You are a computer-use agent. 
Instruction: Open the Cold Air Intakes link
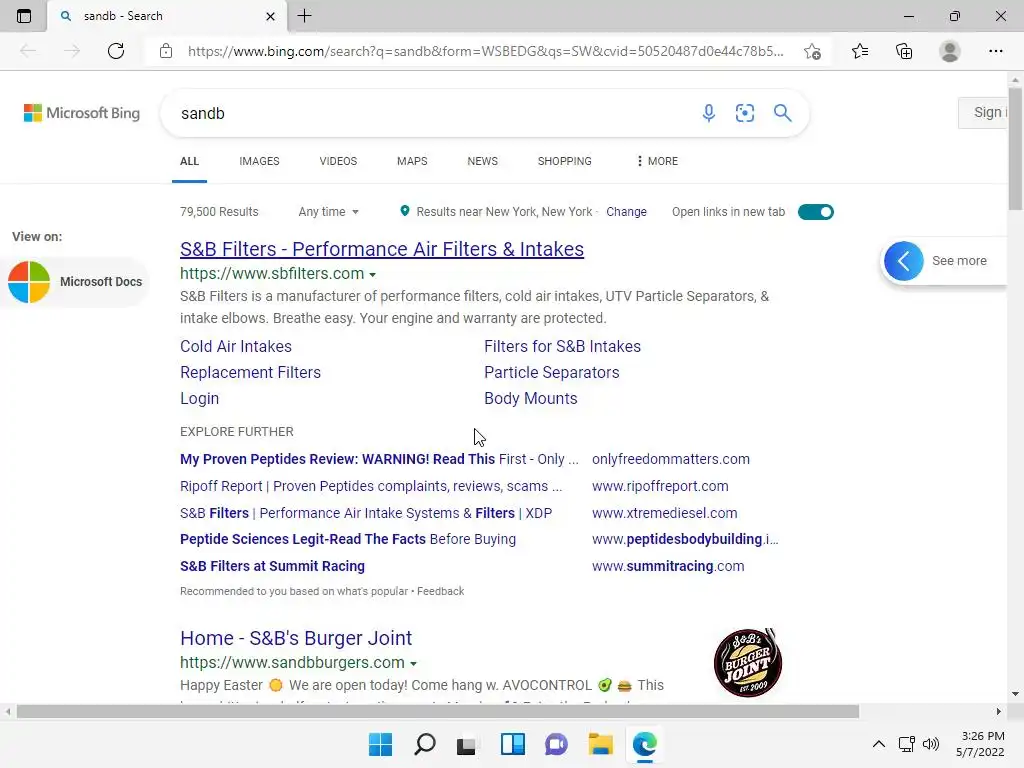click(236, 346)
